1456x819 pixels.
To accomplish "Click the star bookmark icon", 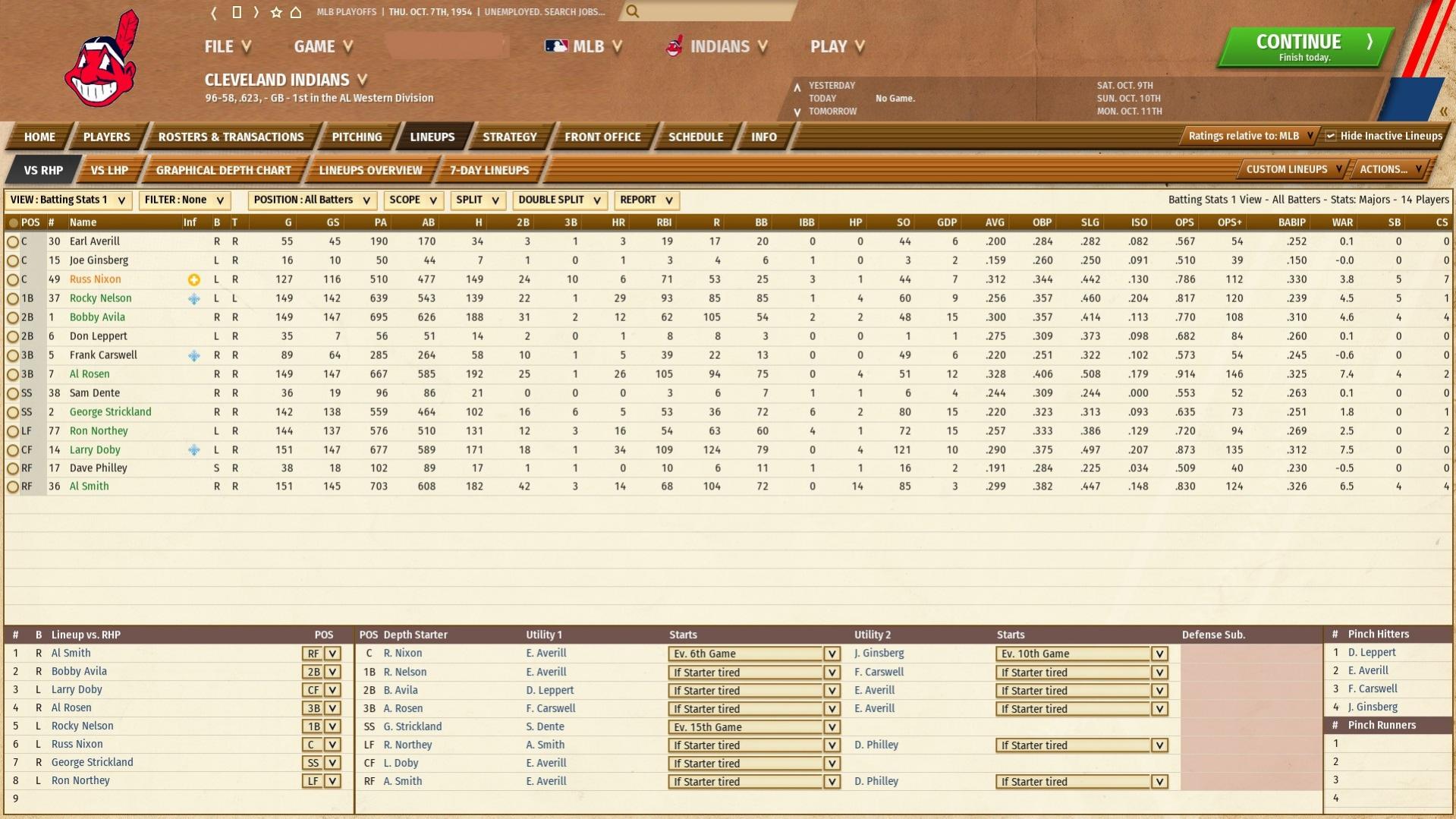I will [276, 12].
